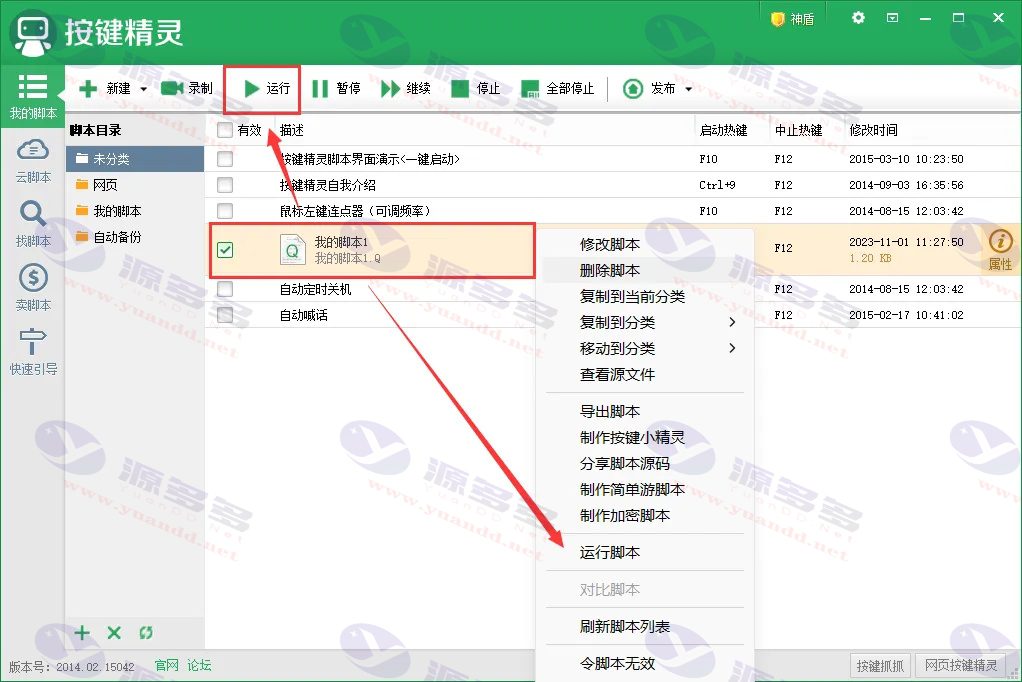Viewport: 1022px width, 682px height.
Task: Select the 我的脚本 folder in directory
Action: tap(135, 211)
